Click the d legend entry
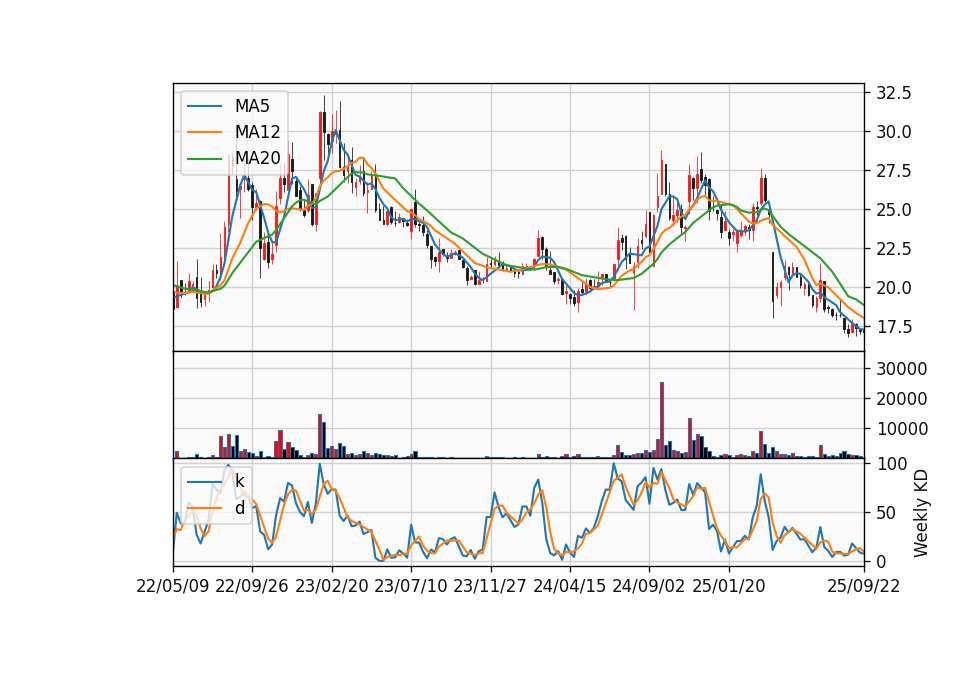The width and height of the screenshot is (960, 690). coord(216,508)
